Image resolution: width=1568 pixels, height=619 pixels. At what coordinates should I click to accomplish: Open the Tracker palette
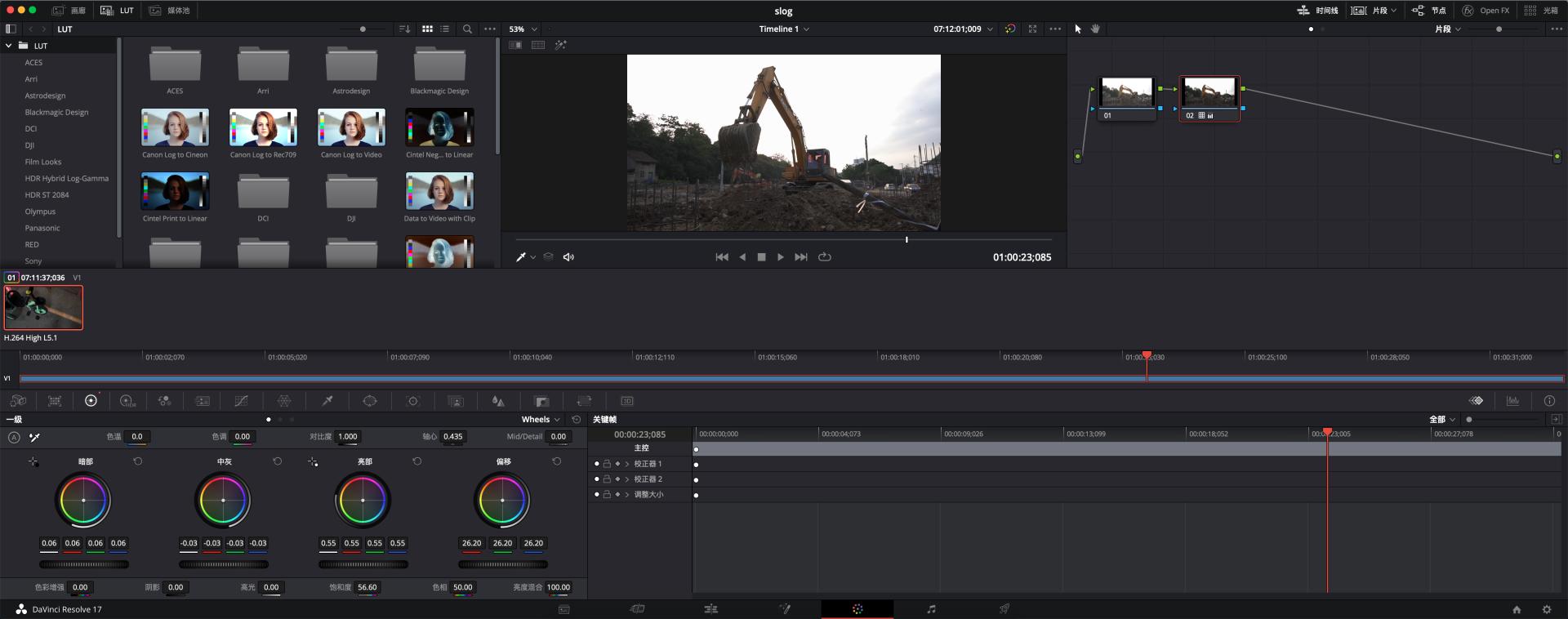pyautogui.click(x=413, y=401)
